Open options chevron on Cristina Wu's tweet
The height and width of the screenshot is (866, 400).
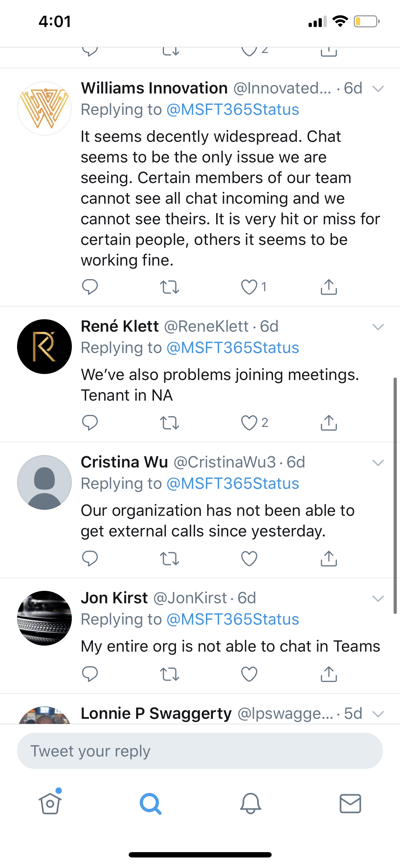378,462
